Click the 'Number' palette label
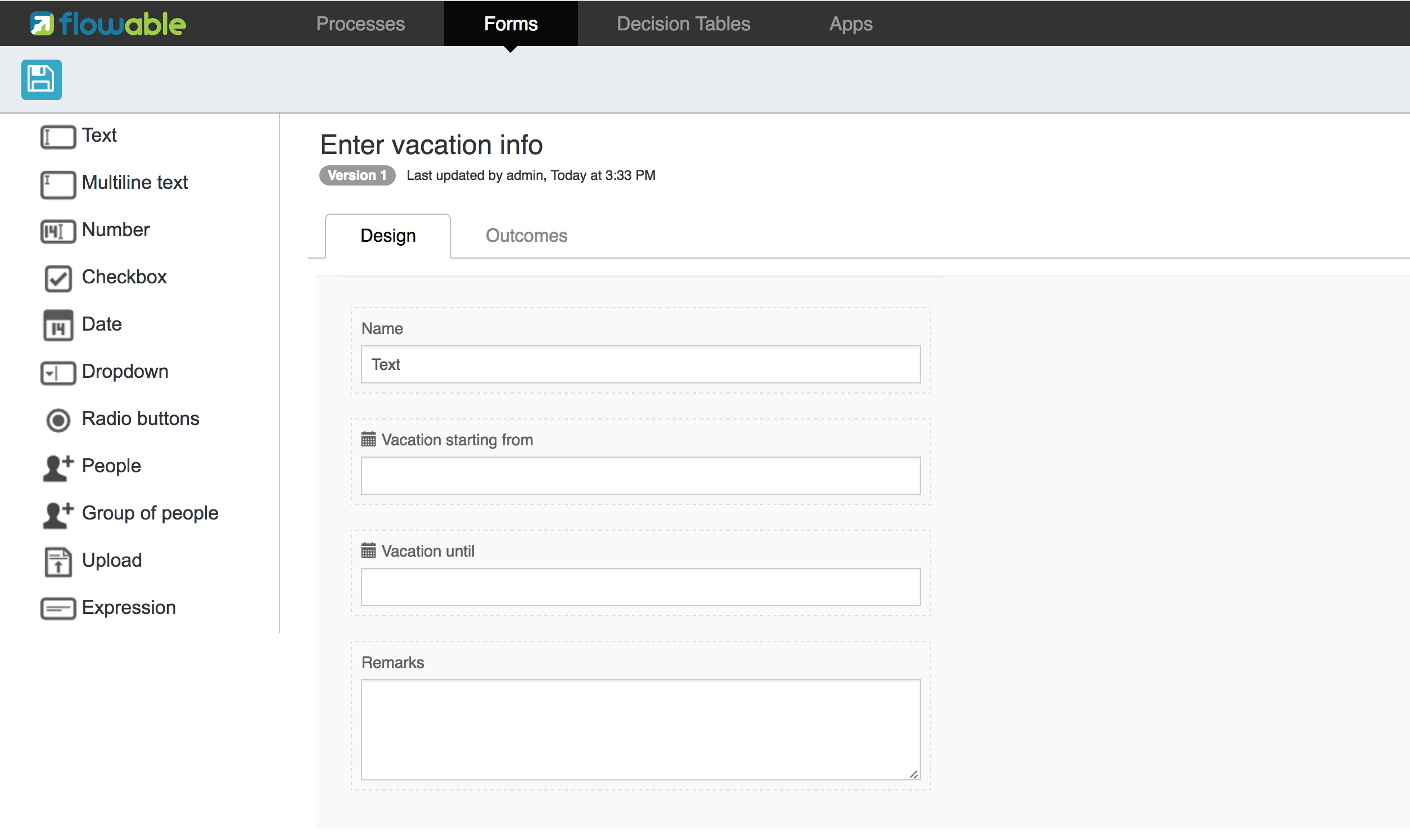1410x840 pixels. (116, 230)
